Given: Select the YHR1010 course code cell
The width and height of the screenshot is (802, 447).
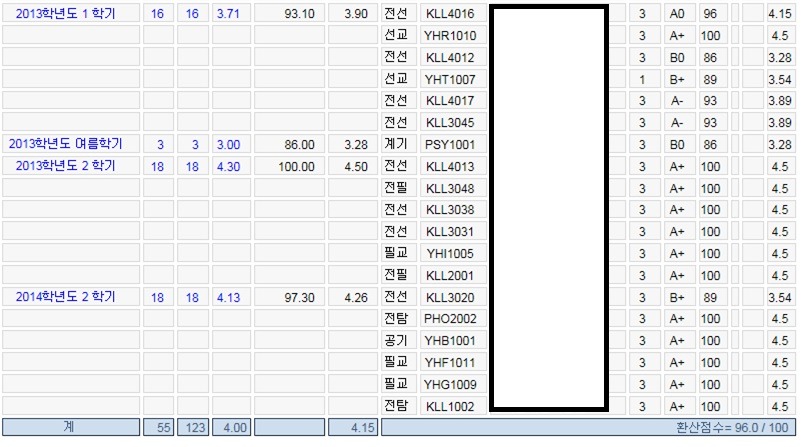Looking at the screenshot, I should click(449, 36).
